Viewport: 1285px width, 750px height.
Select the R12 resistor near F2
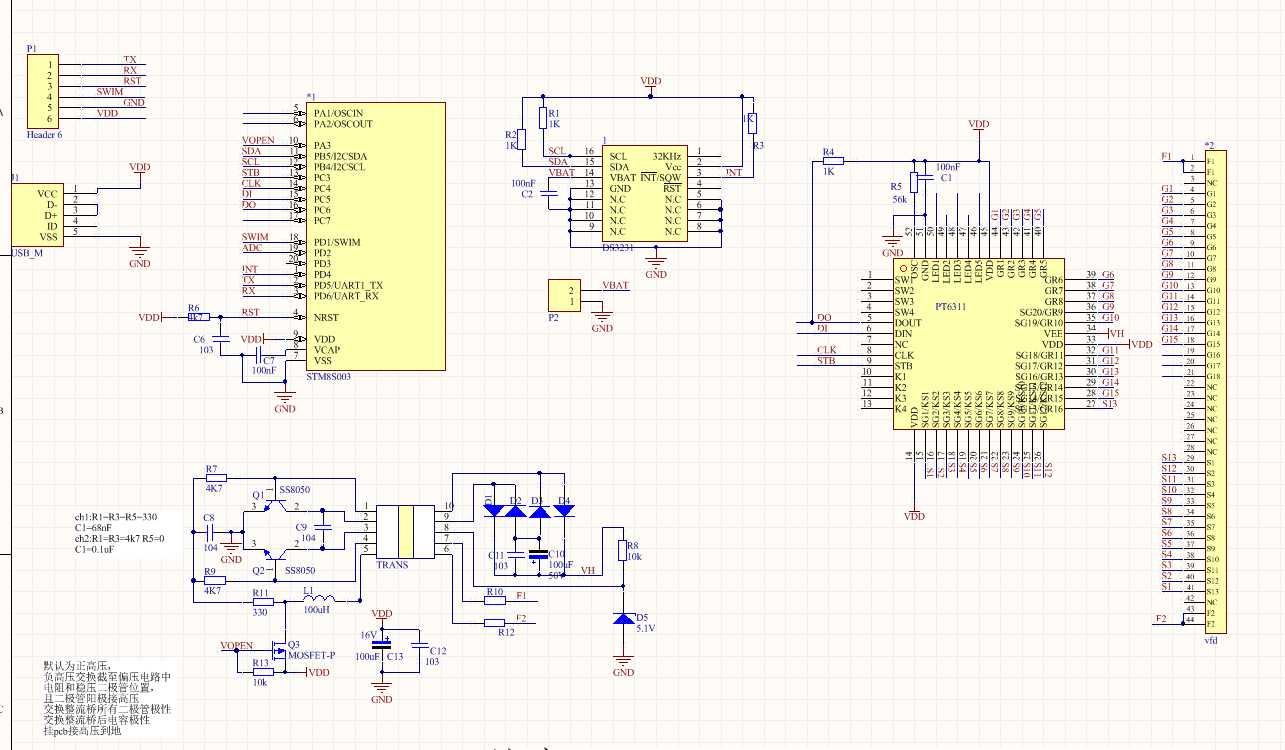tap(495, 623)
